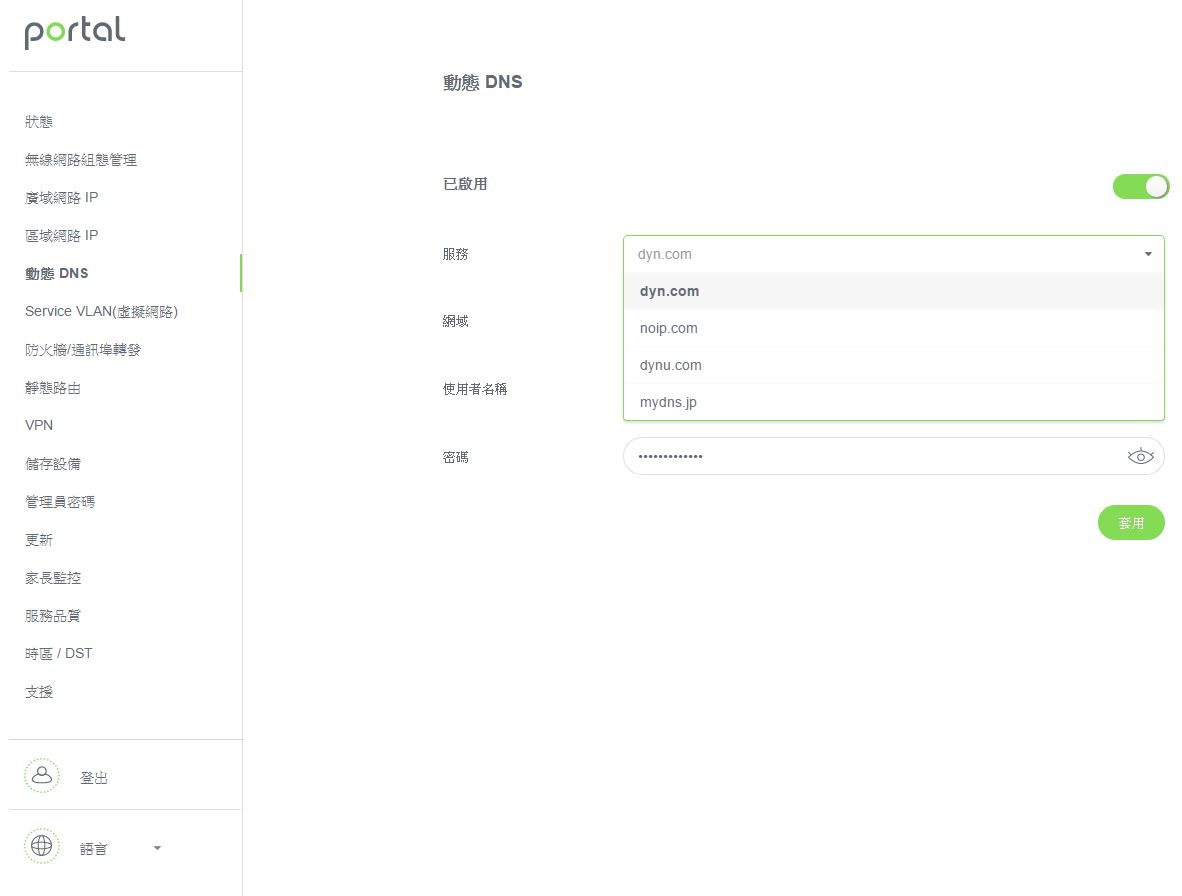Show password with the eye icon
1182x896 pixels.
[x=1140, y=456]
